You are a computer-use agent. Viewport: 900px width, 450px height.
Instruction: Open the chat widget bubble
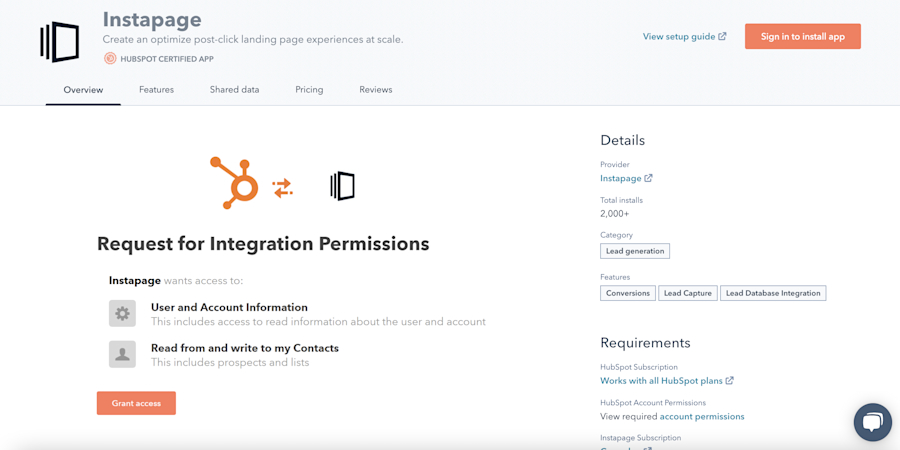coord(872,422)
